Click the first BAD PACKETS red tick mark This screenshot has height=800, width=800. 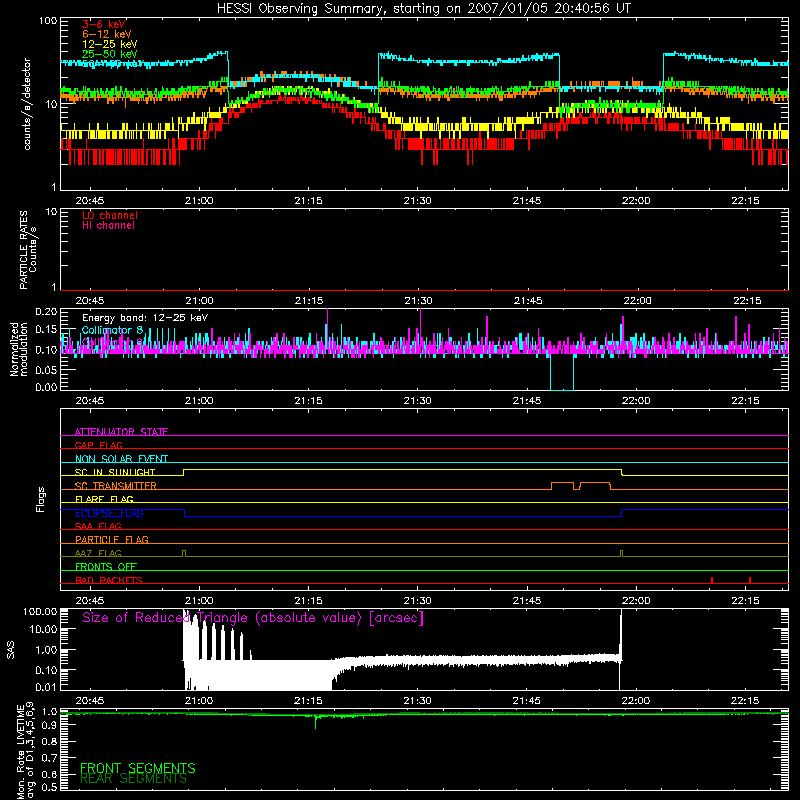(712, 580)
